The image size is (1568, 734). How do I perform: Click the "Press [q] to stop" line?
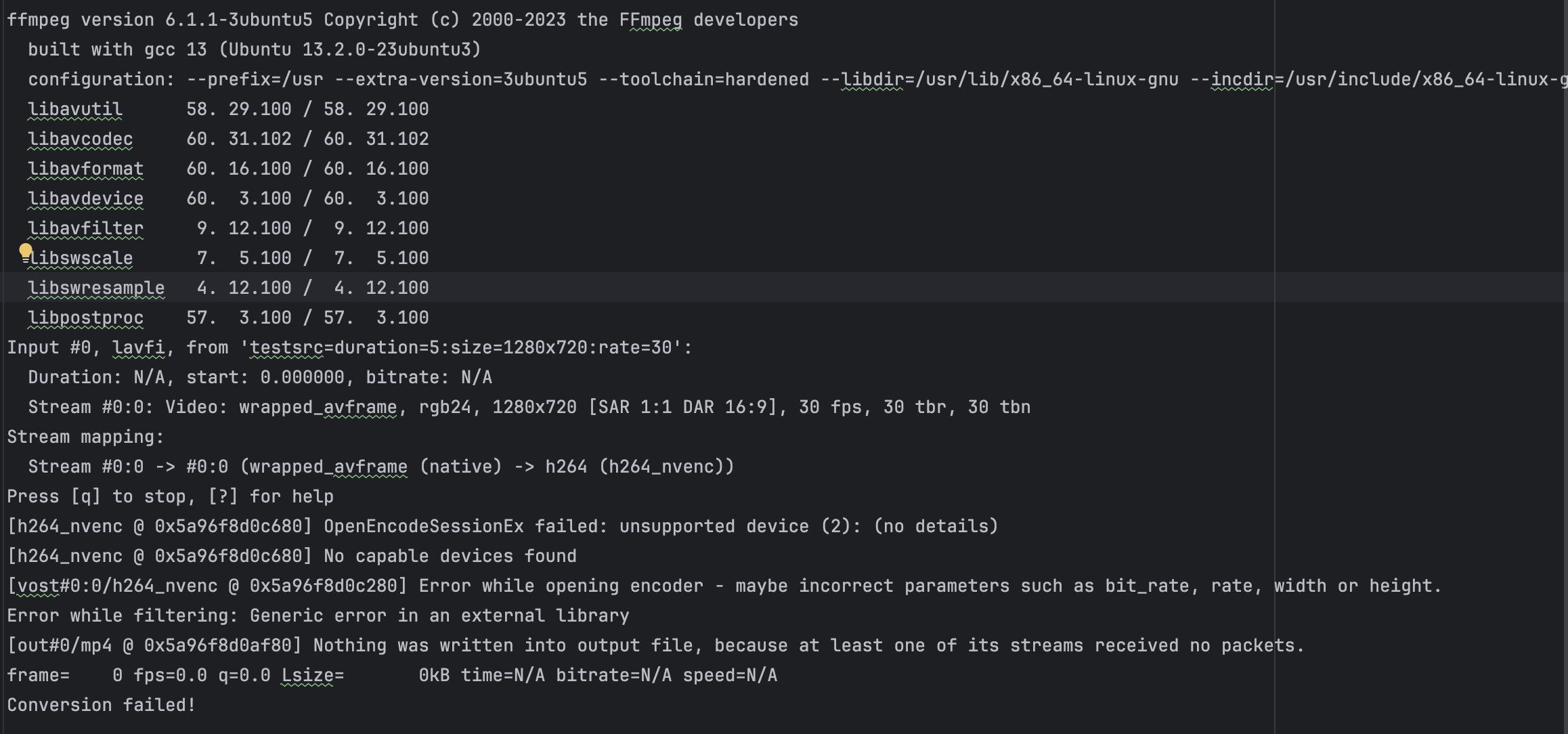point(170,496)
